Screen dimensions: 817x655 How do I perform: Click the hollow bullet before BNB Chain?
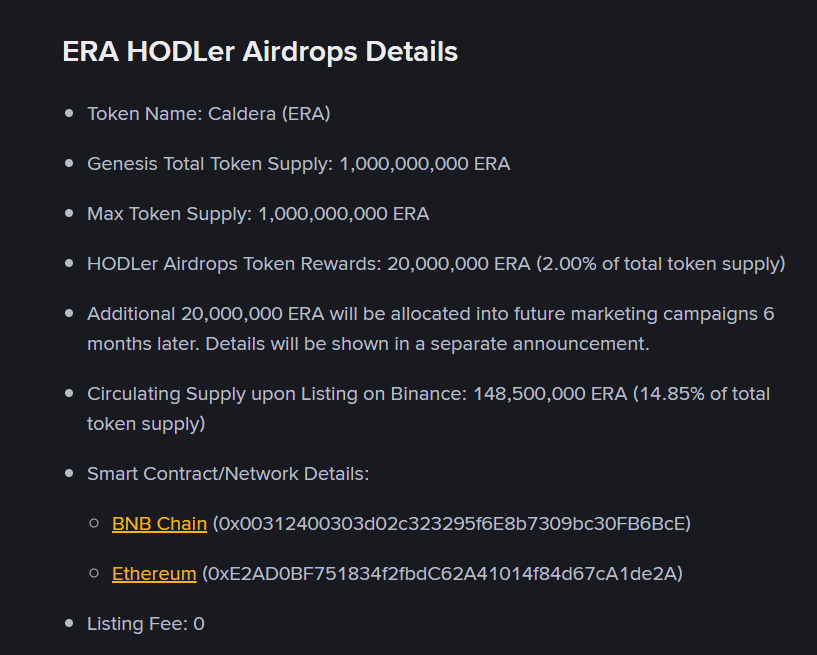click(x=94, y=523)
